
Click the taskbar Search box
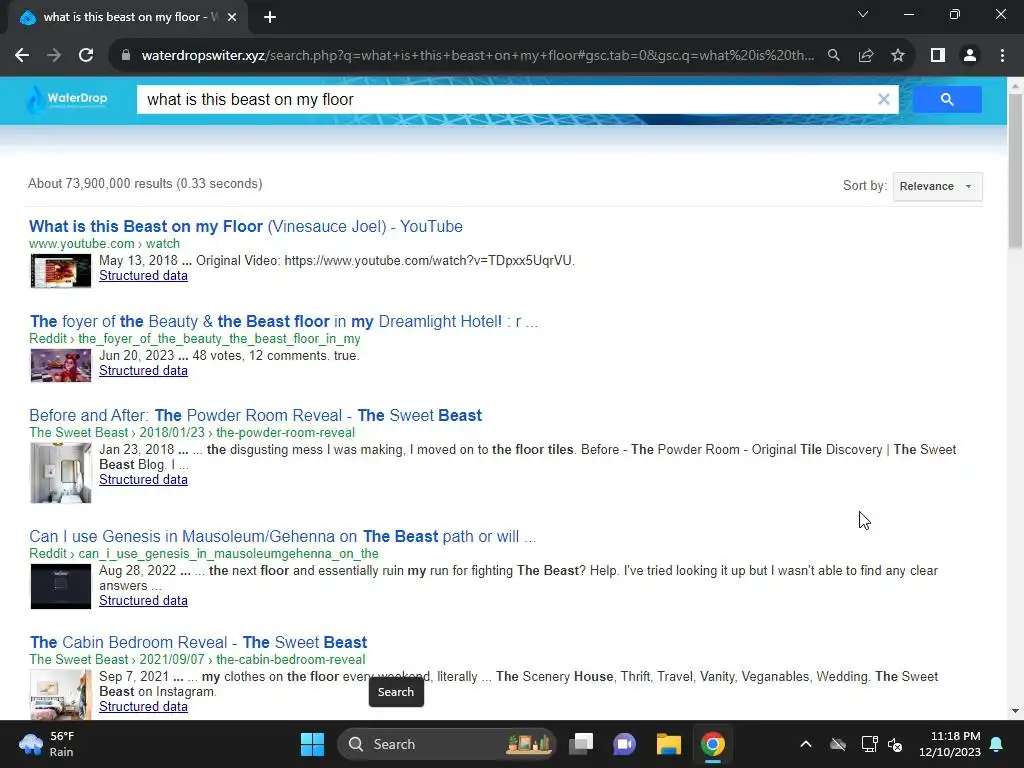point(446,744)
